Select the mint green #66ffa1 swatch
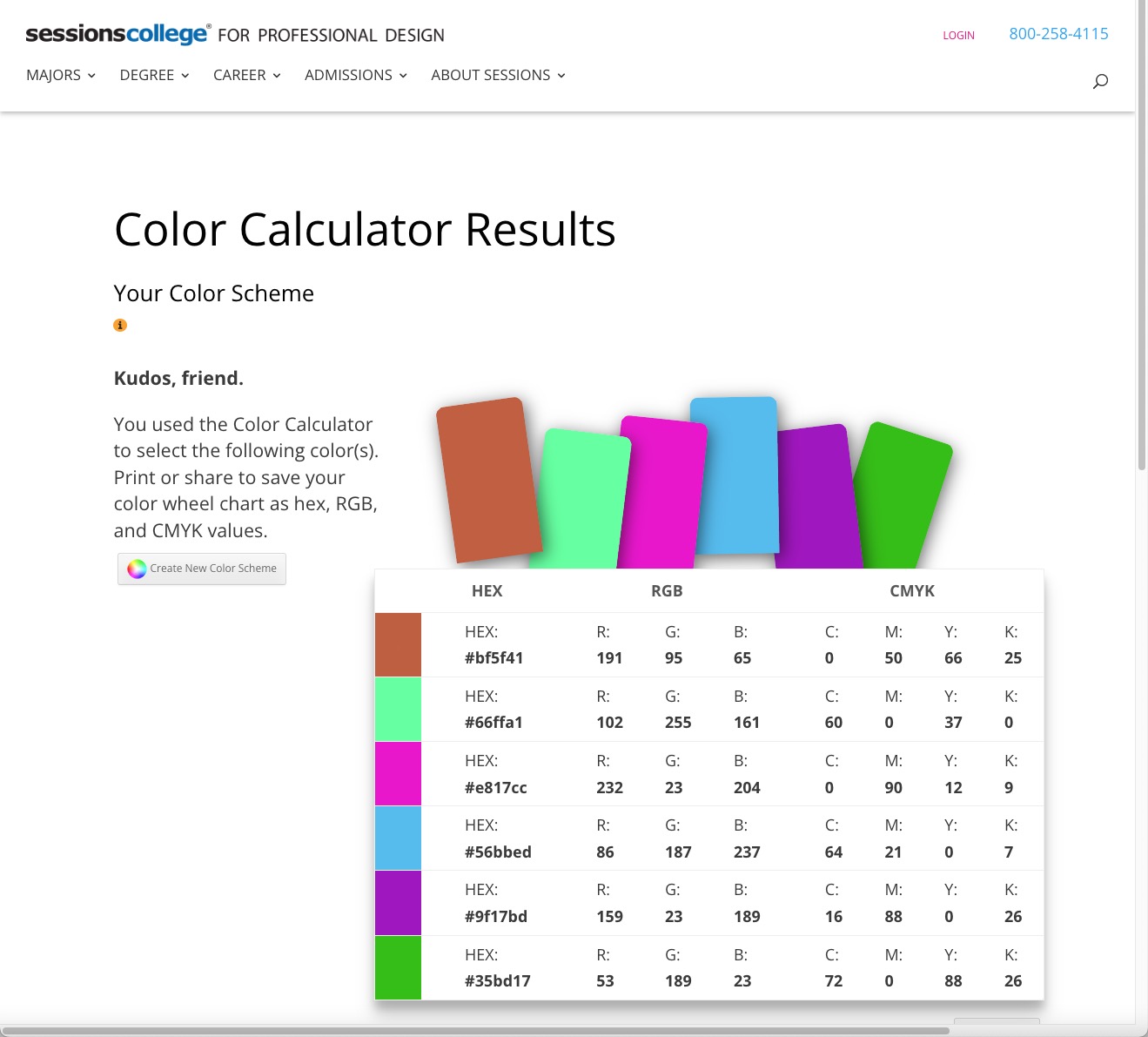 click(398, 710)
